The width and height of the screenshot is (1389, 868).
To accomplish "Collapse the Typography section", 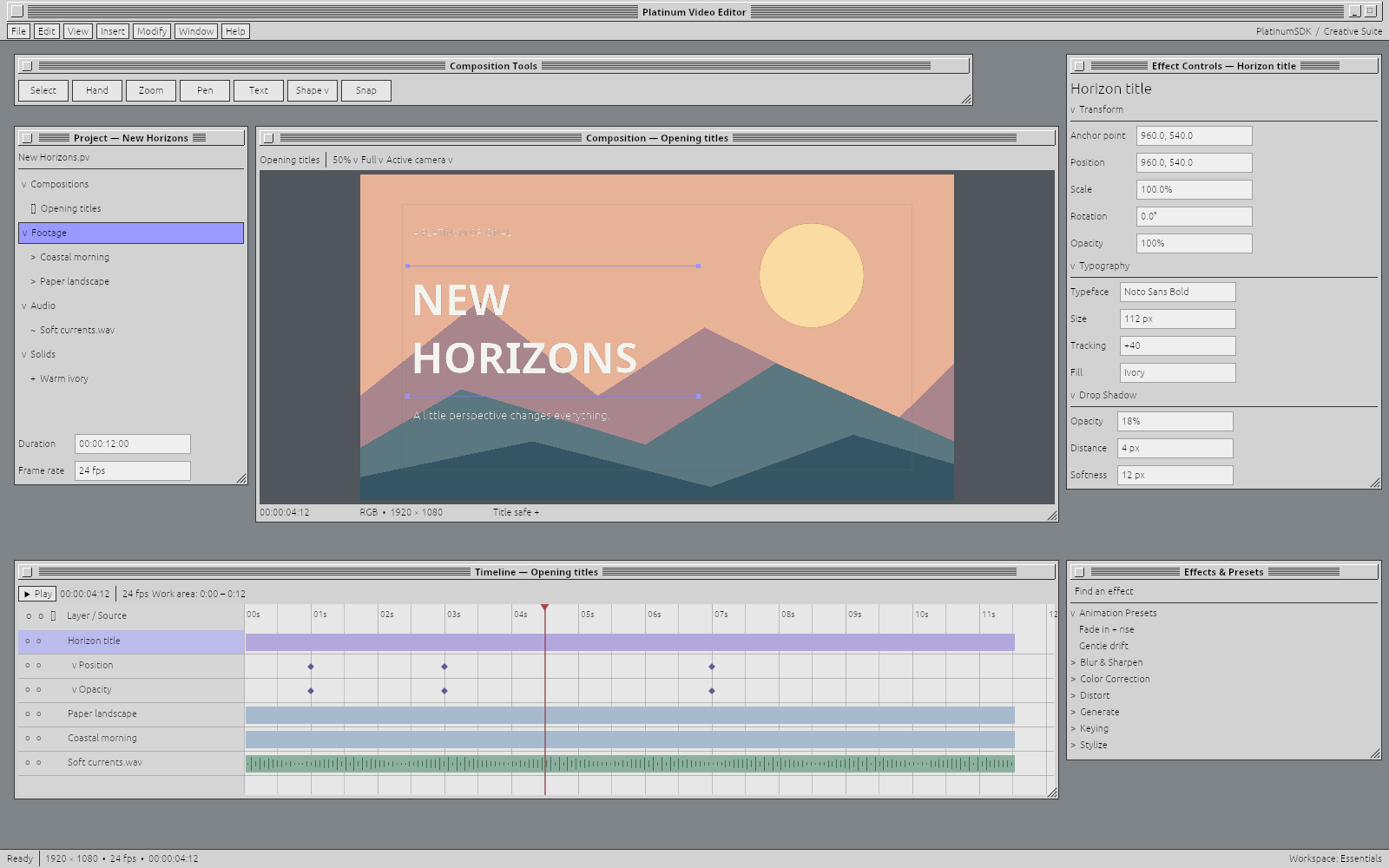I will pos(1073,266).
